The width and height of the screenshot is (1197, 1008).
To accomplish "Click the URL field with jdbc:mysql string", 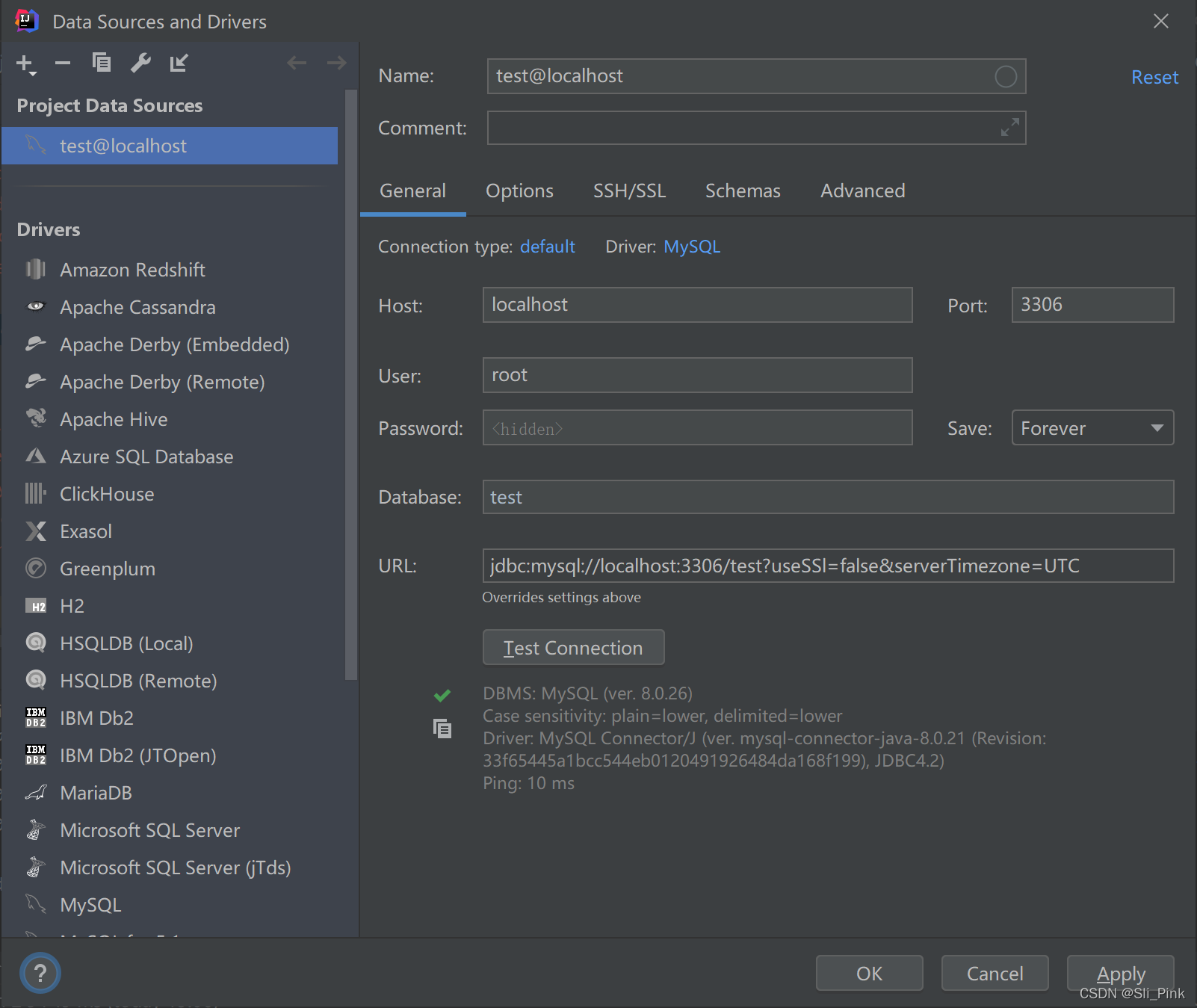I will (x=828, y=566).
